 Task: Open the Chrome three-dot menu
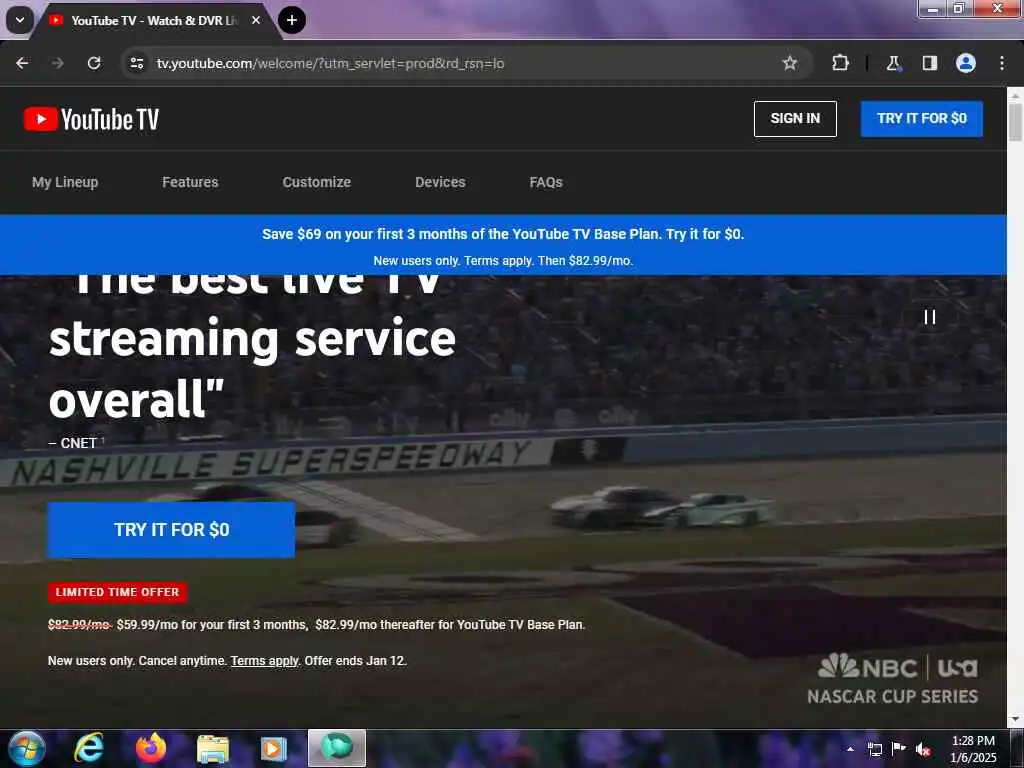(x=1002, y=63)
